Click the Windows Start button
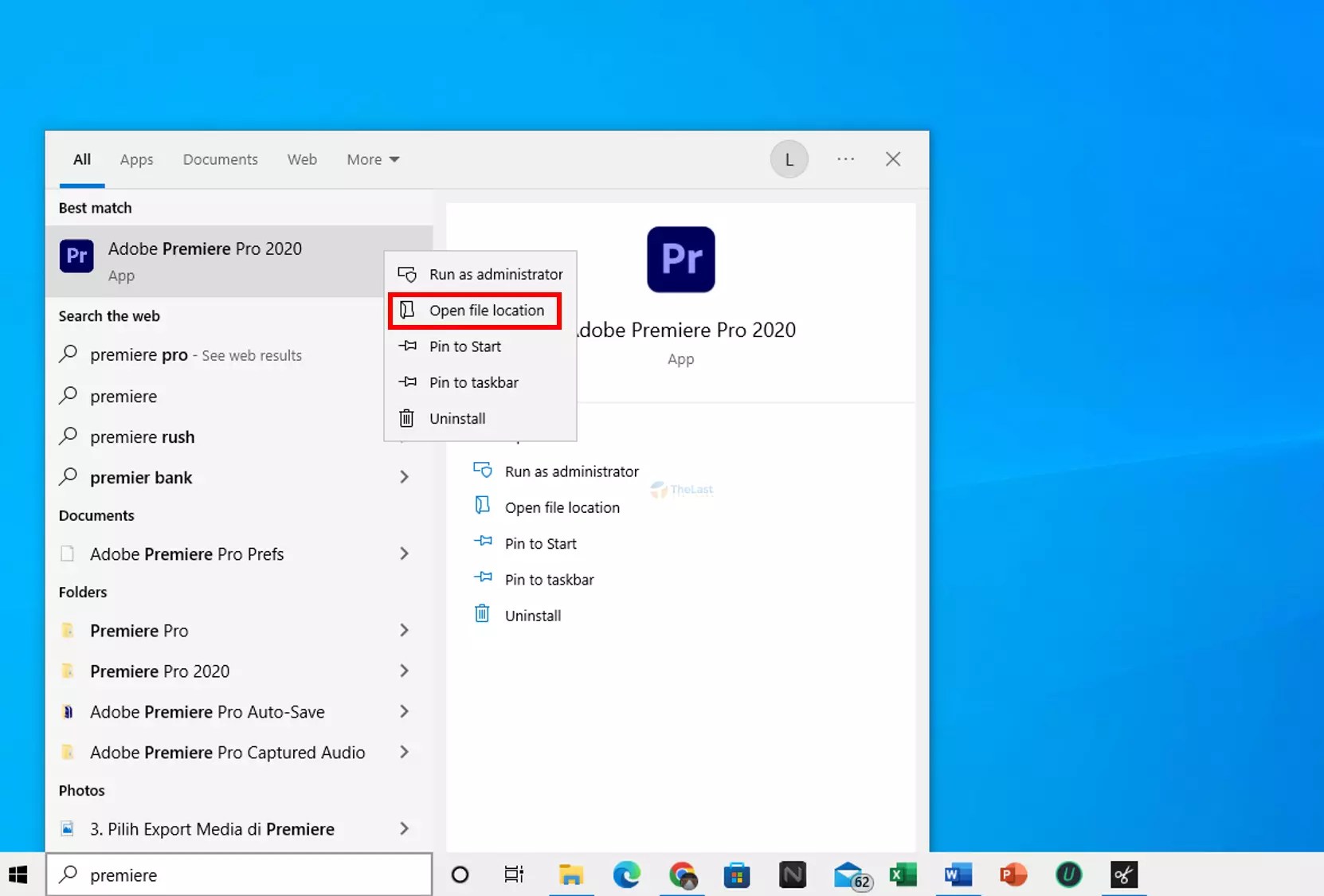This screenshot has height=896, width=1324. (x=18, y=874)
